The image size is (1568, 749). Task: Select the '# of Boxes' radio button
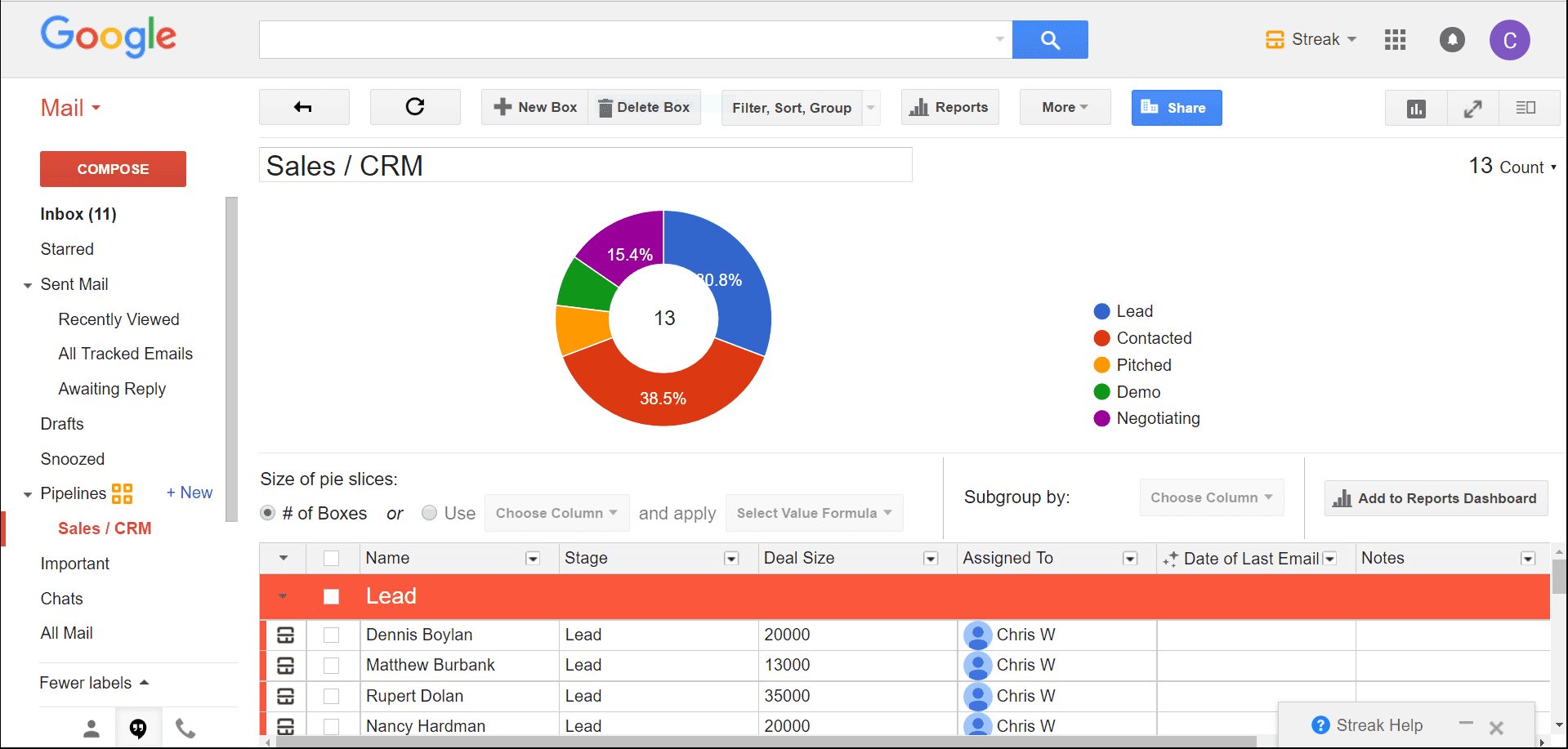[x=267, y=513]
